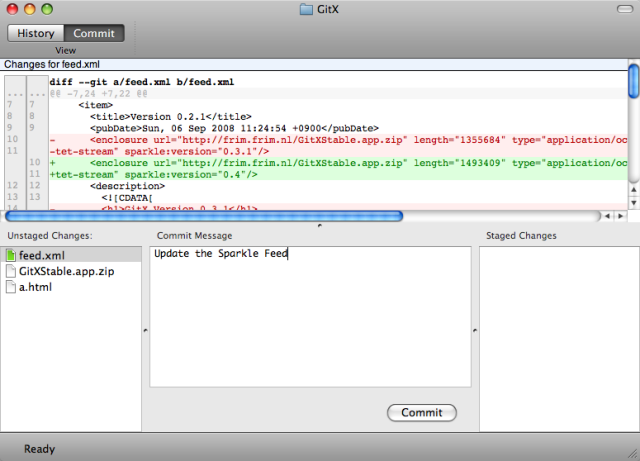Viewport: 640px width, 461px height.
Task: Click the window resize grip corner
Action: click(x=633, y=454)
